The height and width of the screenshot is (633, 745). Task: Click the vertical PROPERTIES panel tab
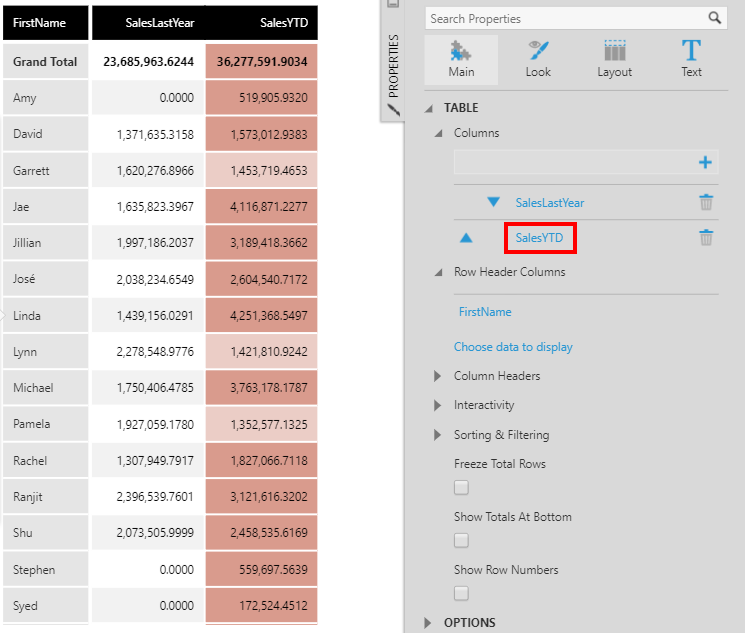pyautogui.click(x=393, y=66)
